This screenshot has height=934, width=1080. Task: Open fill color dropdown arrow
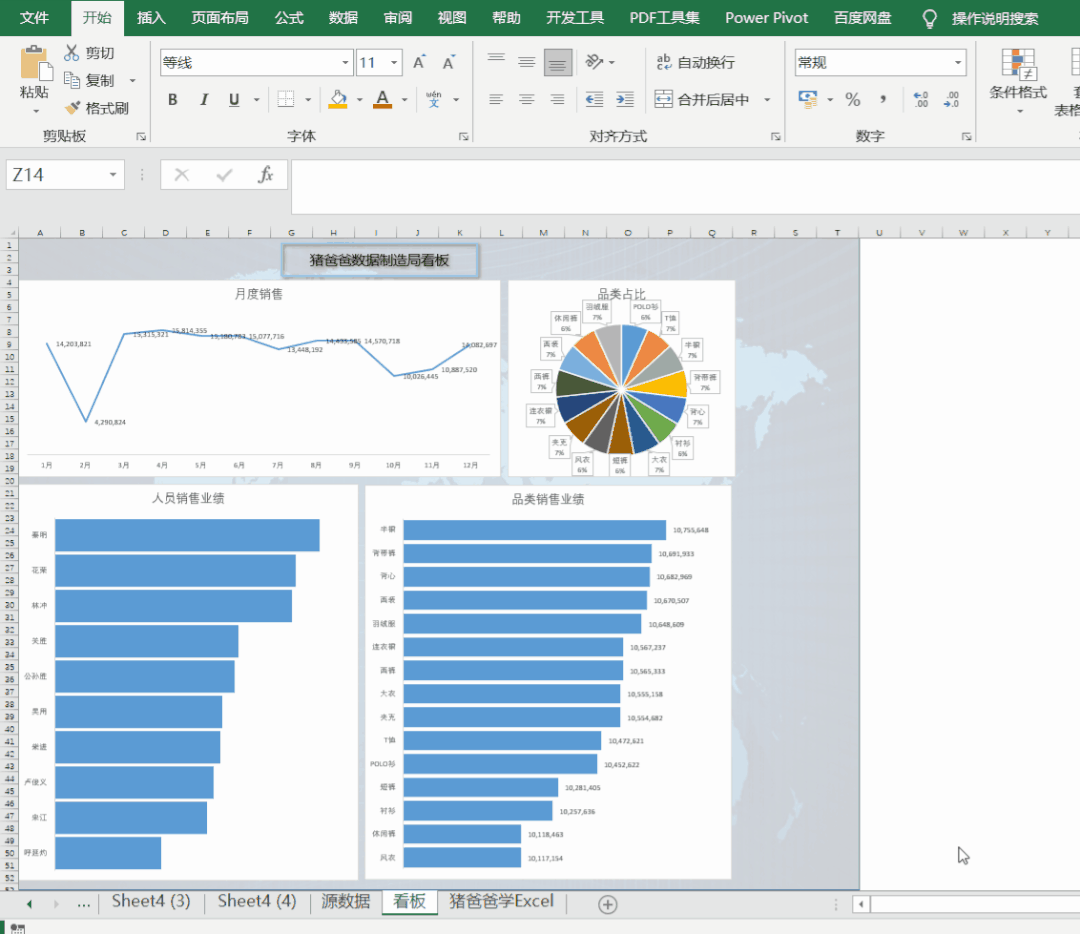point(360,99)
